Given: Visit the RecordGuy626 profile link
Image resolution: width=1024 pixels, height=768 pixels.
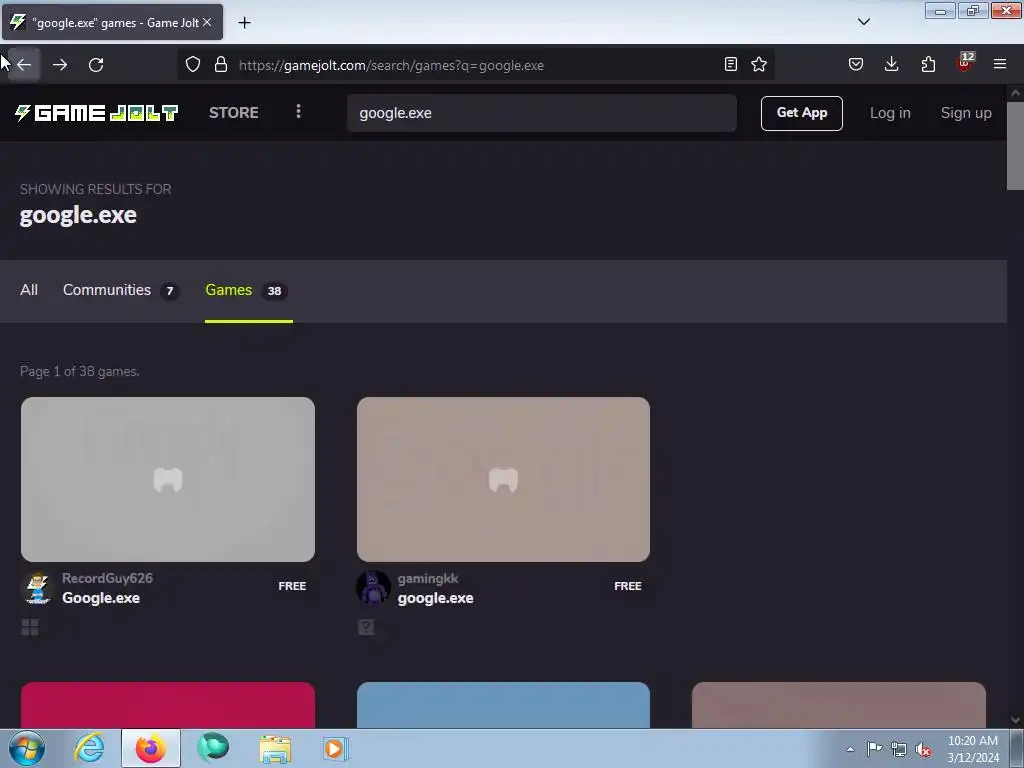Looking at the screenshot, I should (x=107, y=578).
